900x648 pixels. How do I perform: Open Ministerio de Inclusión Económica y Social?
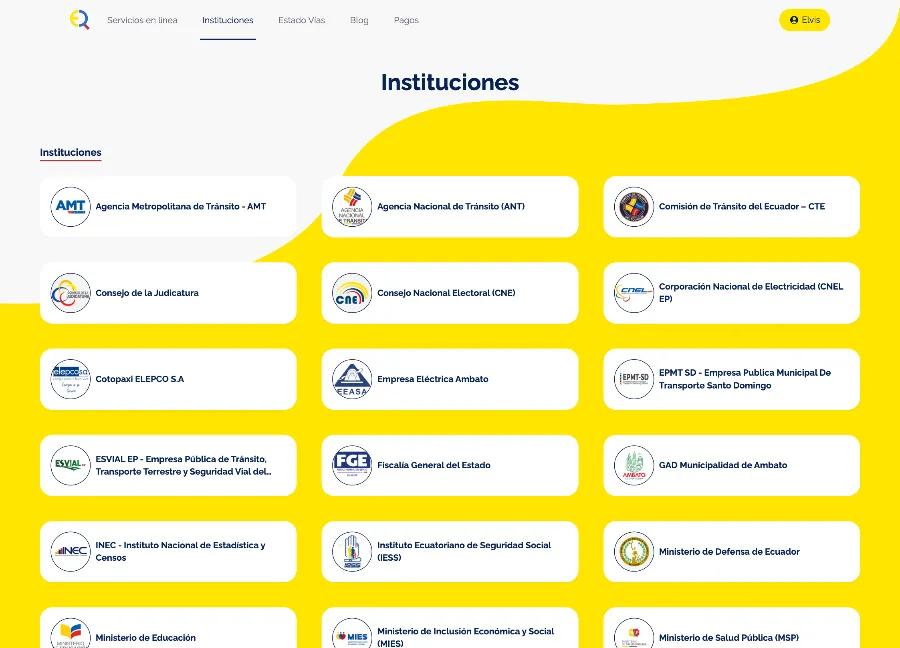coord(465,637)
